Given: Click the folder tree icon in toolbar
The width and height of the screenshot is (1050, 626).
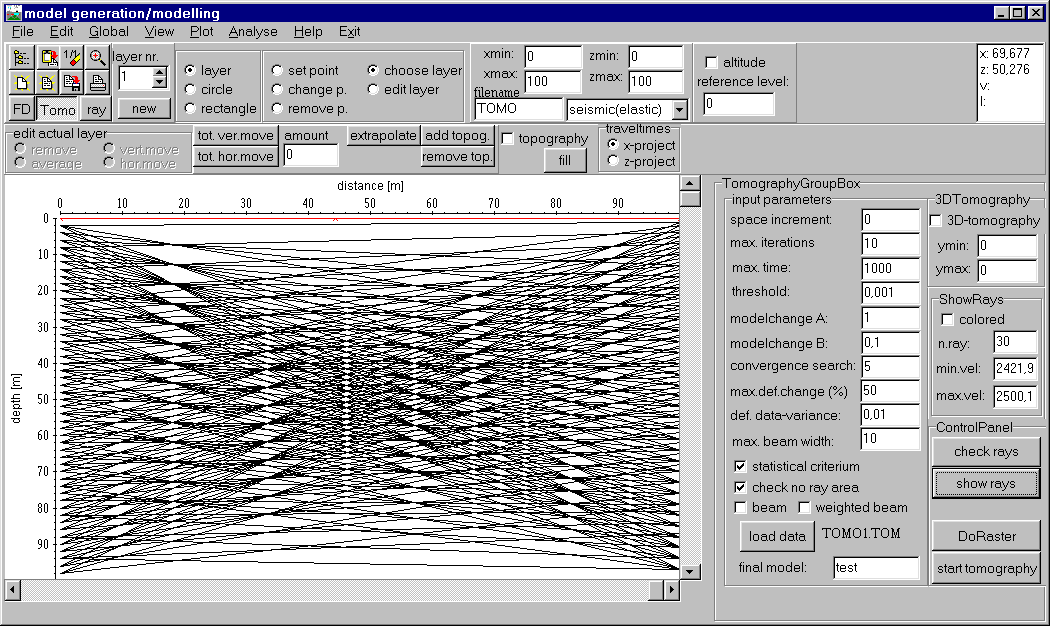Looking at the screenshot, I should pyautogui.click(x=22, y=58).
